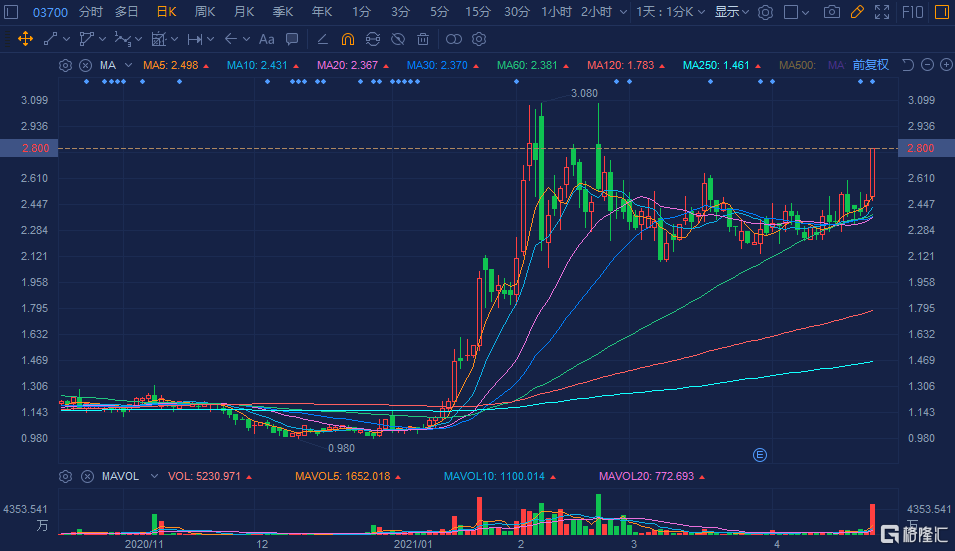The height and width of the screenshot is (551, 955).
Task: Click the overlapping circles compare icon
Action: coord(454,39)
